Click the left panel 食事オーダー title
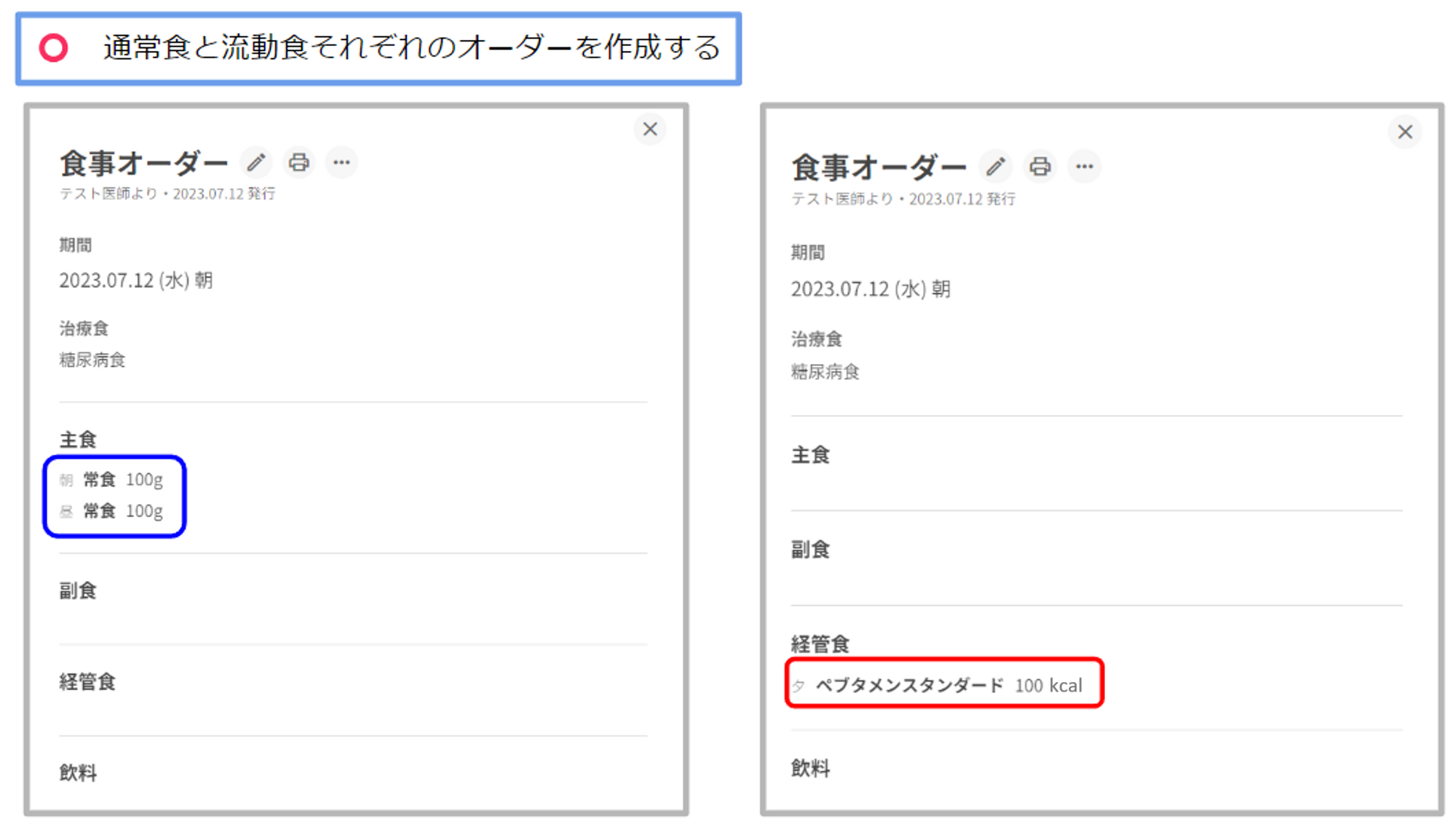 [x=143, y=163]
